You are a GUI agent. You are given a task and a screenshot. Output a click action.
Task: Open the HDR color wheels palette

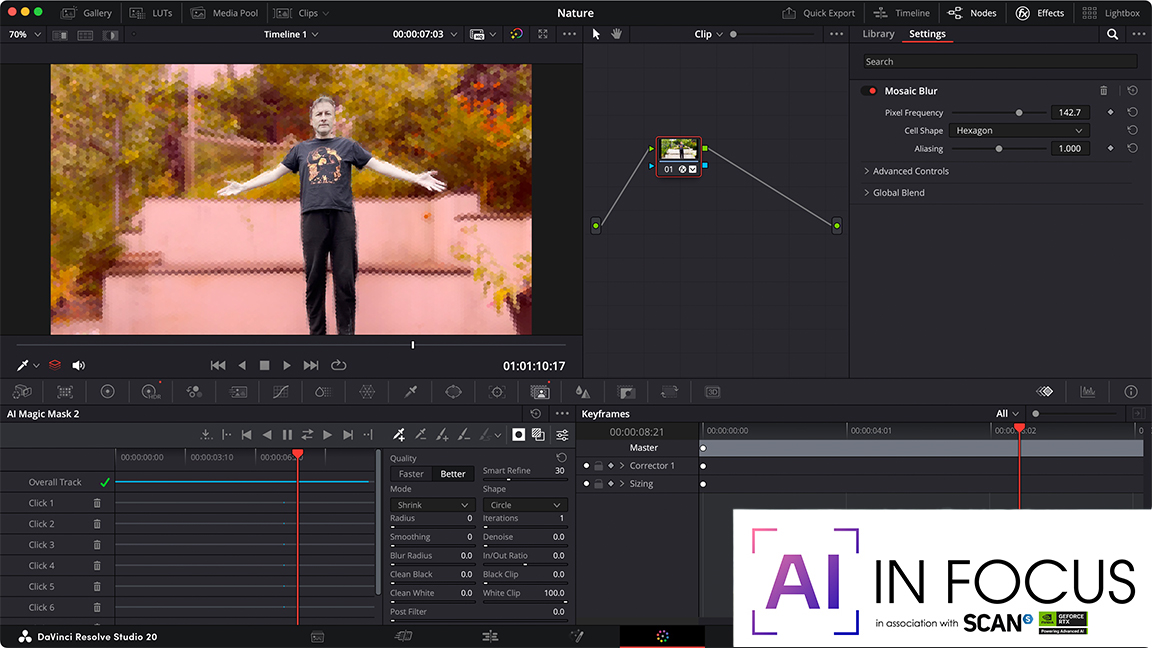click(x=151, y=392)
